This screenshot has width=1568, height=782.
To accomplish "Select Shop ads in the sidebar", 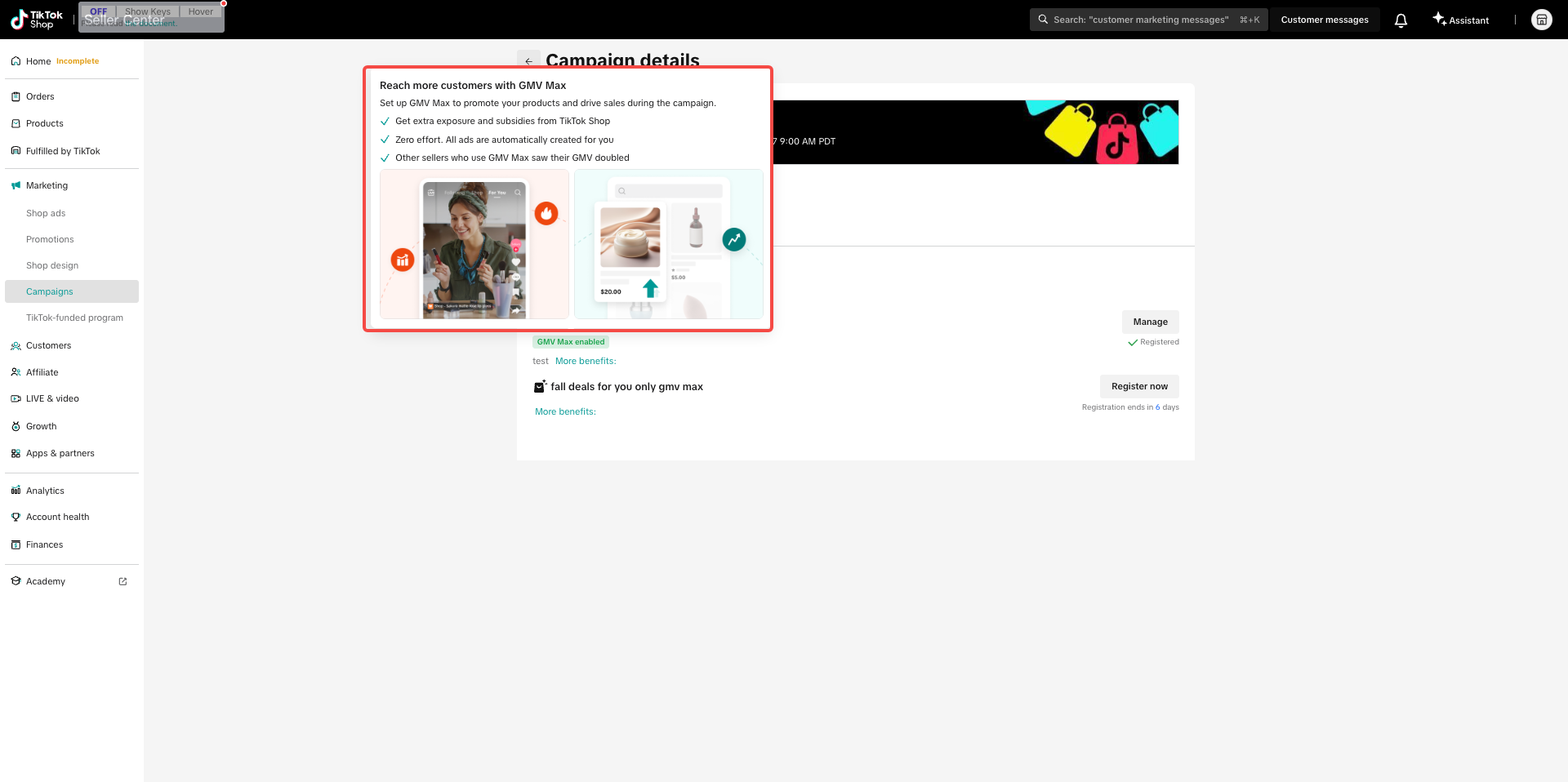I will (46, 213).
